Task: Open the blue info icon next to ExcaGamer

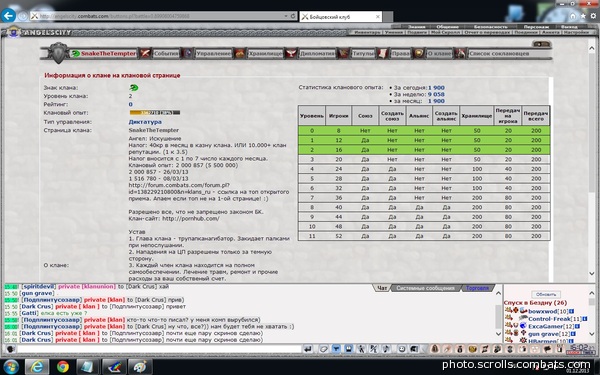Action: 577,326
